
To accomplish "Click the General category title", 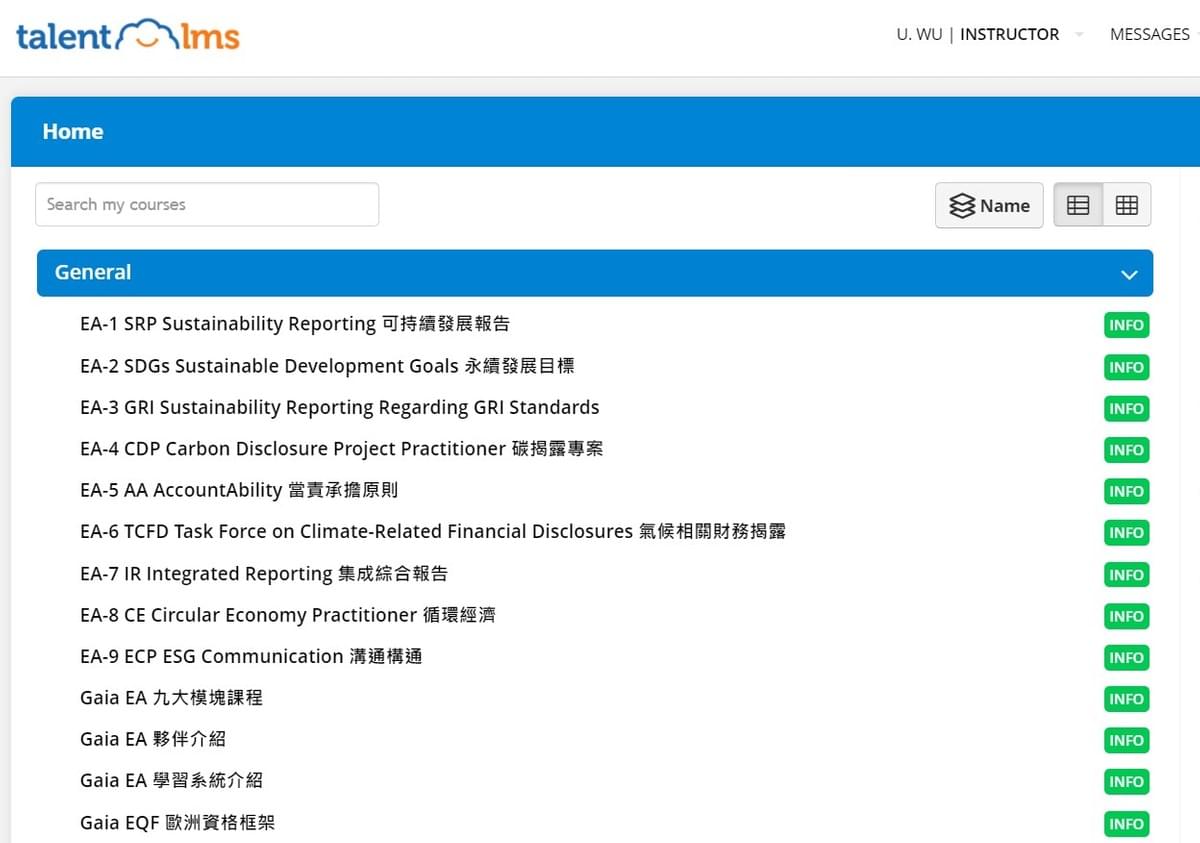I will point(93,272).
